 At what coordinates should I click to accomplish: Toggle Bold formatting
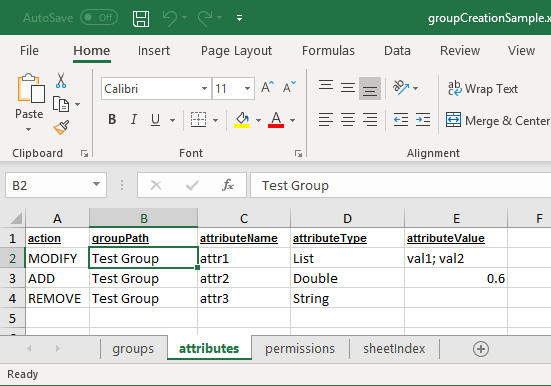point(112,120)
